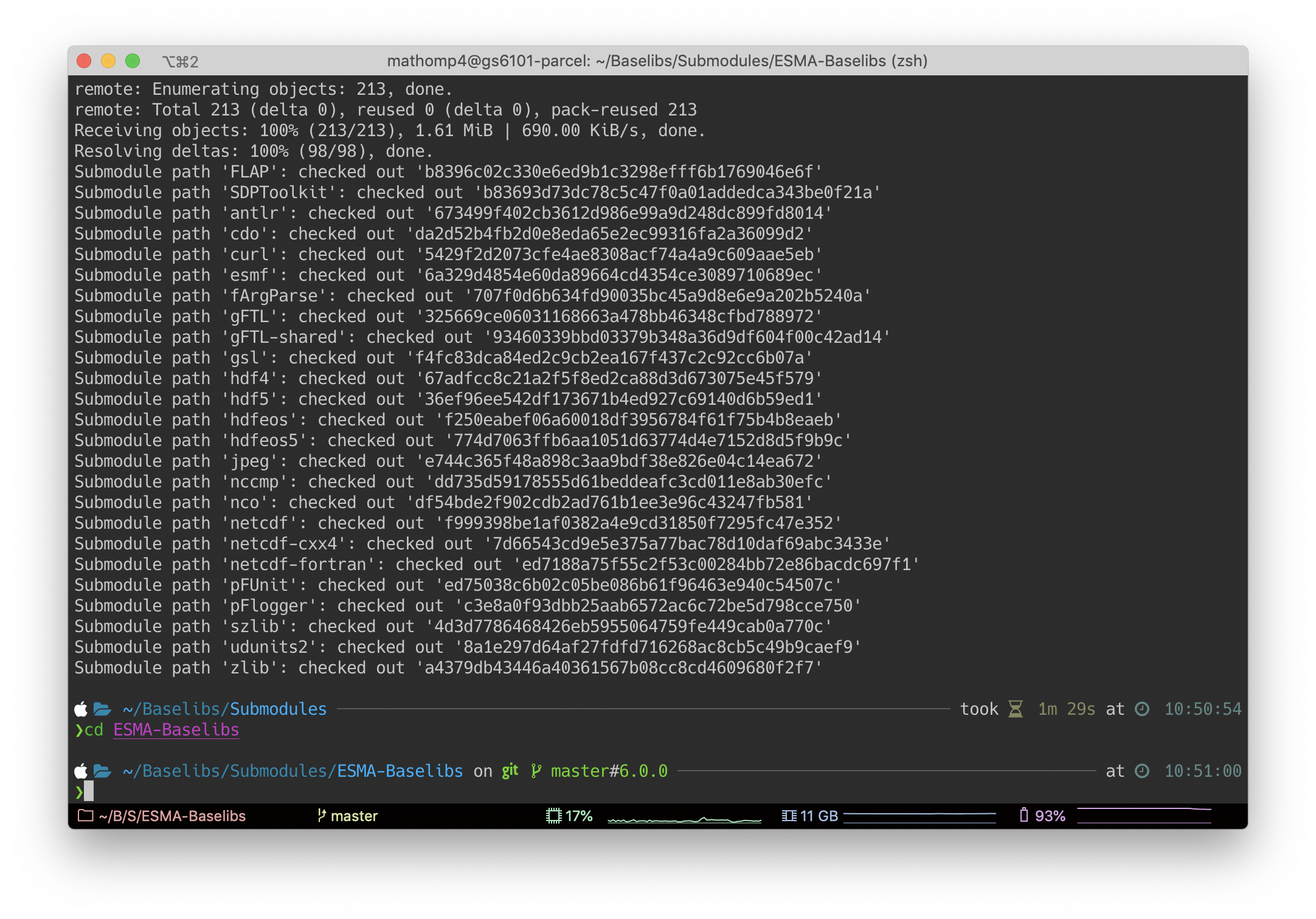Click the window title bar text
The width and height of the screenshot is (1316, 919).
657,61
